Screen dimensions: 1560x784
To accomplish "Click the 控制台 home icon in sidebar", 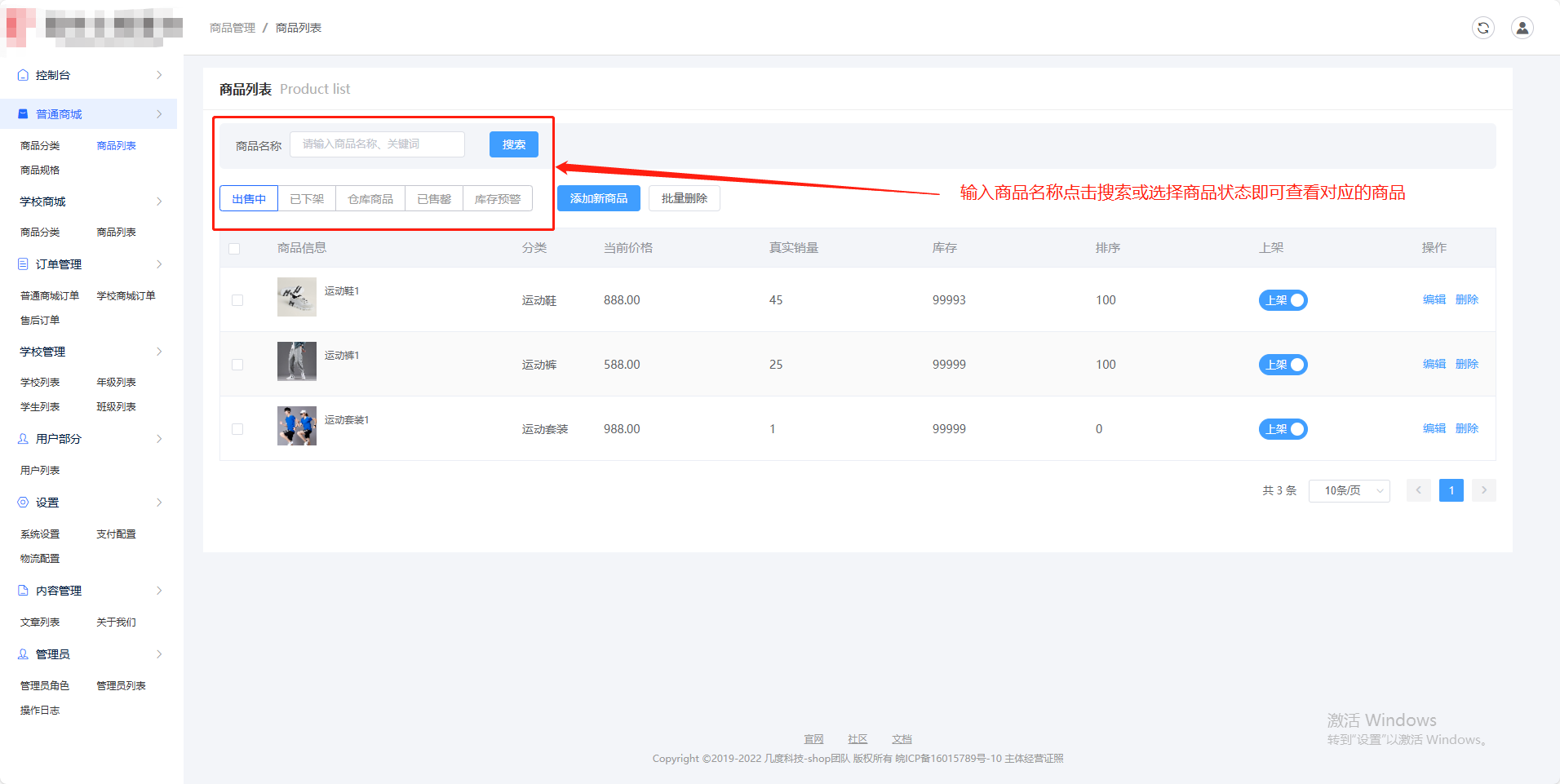I will pyautogui.click(x=23, y=75).
